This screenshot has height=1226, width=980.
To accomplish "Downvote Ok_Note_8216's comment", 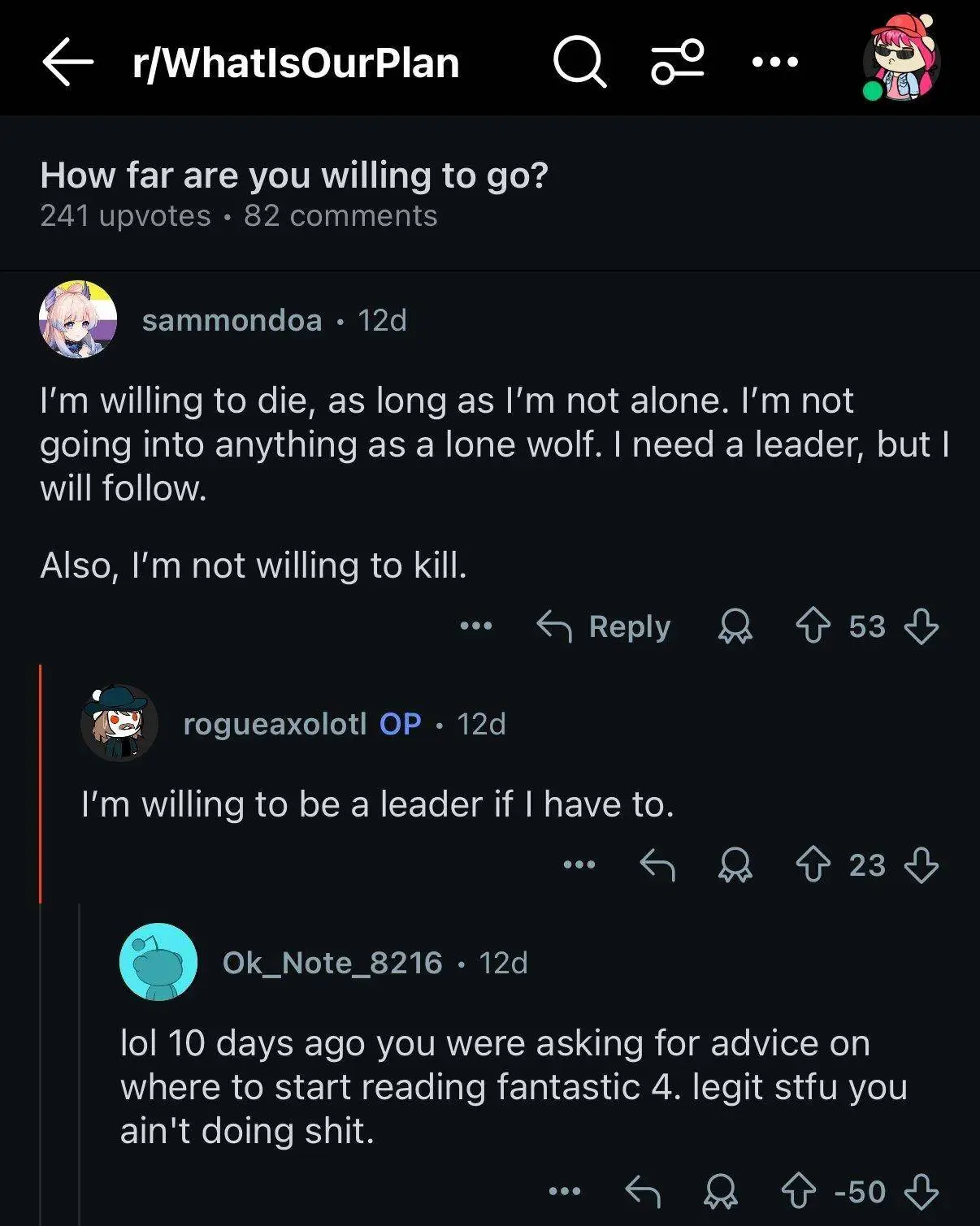I will [921, 1192].
